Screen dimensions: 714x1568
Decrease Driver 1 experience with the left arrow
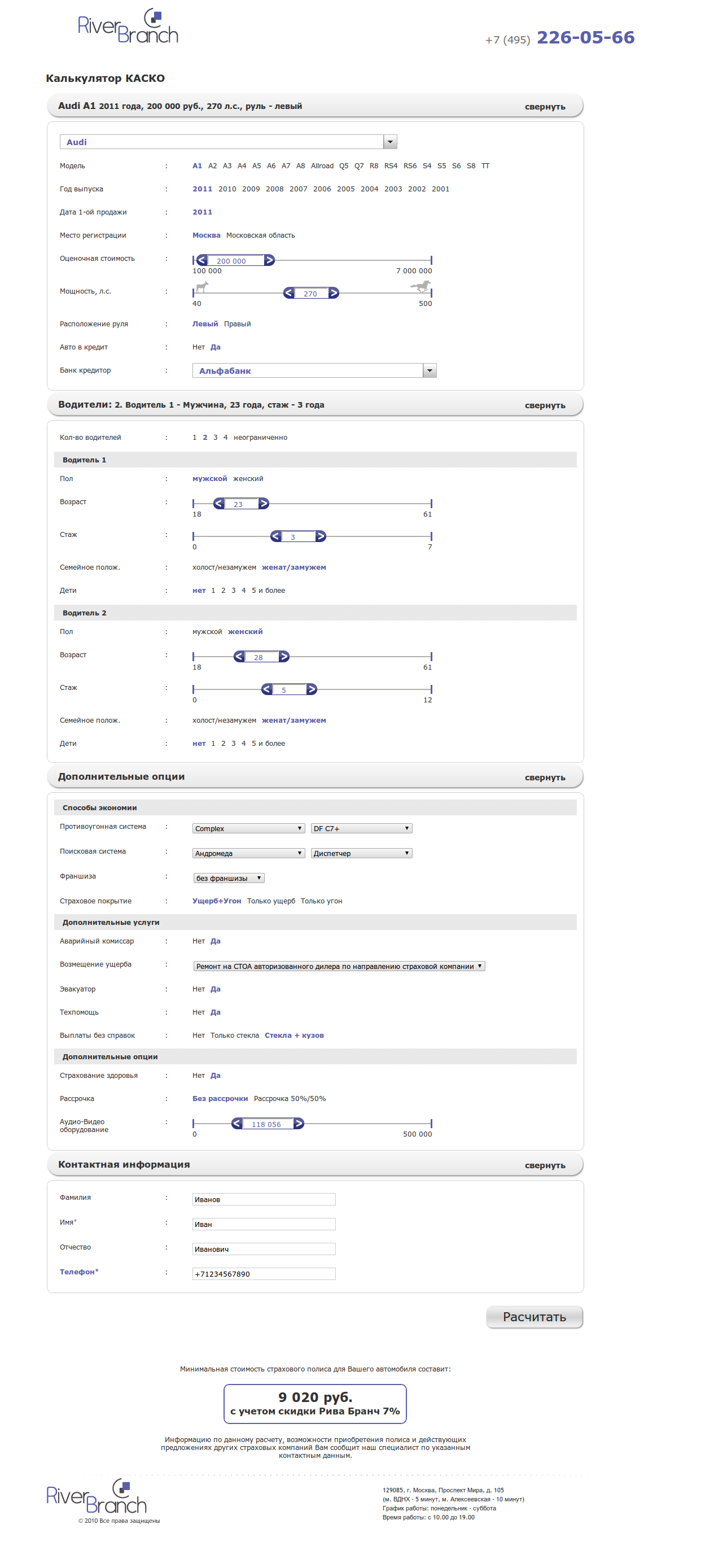click(x=276, y=536)
